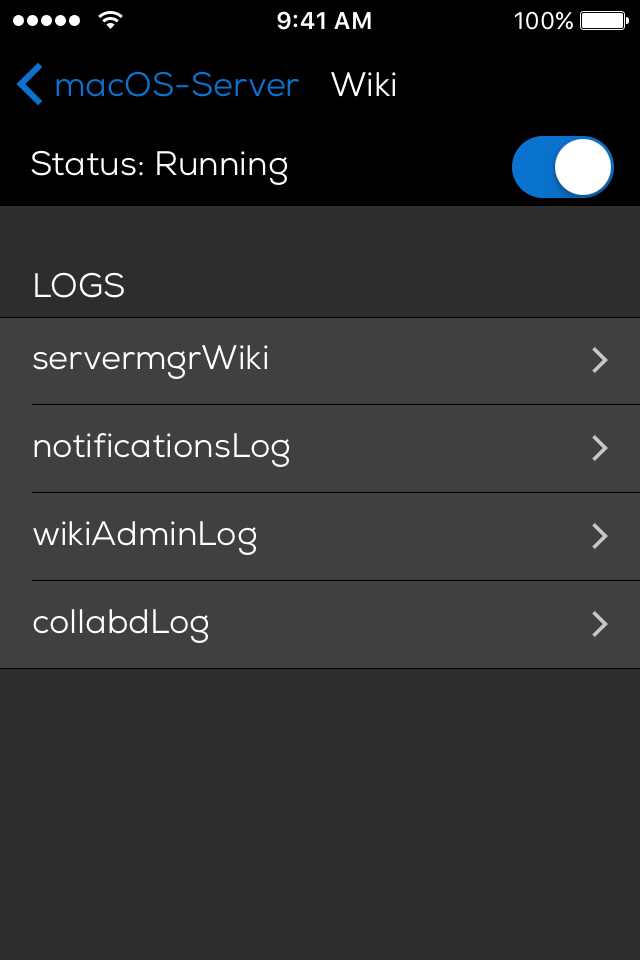Tap the Wiki page title
Image resolution: width=640 pixels, height=960 pixels.
coord(364,85)
